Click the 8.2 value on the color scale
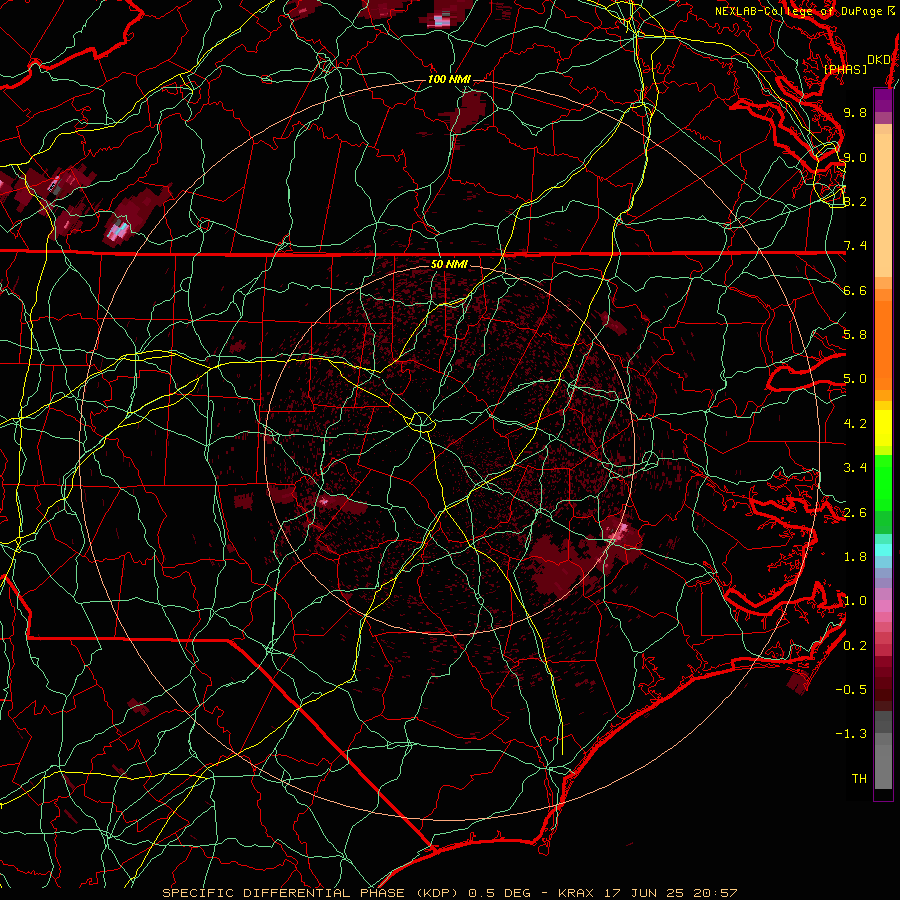Screen dimensions: 900x900 point(855,201)
